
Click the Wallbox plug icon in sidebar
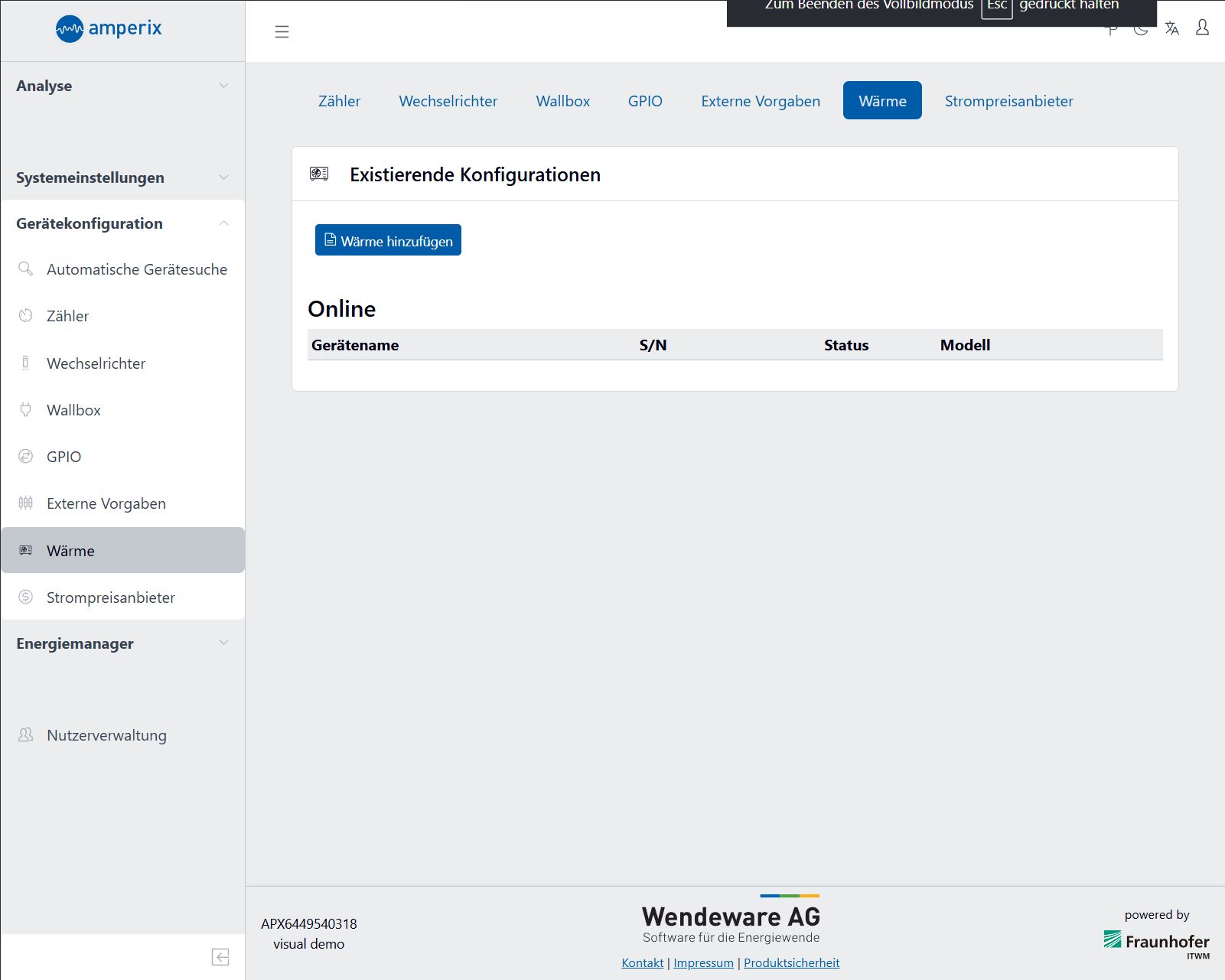click(x=26, y=410)
